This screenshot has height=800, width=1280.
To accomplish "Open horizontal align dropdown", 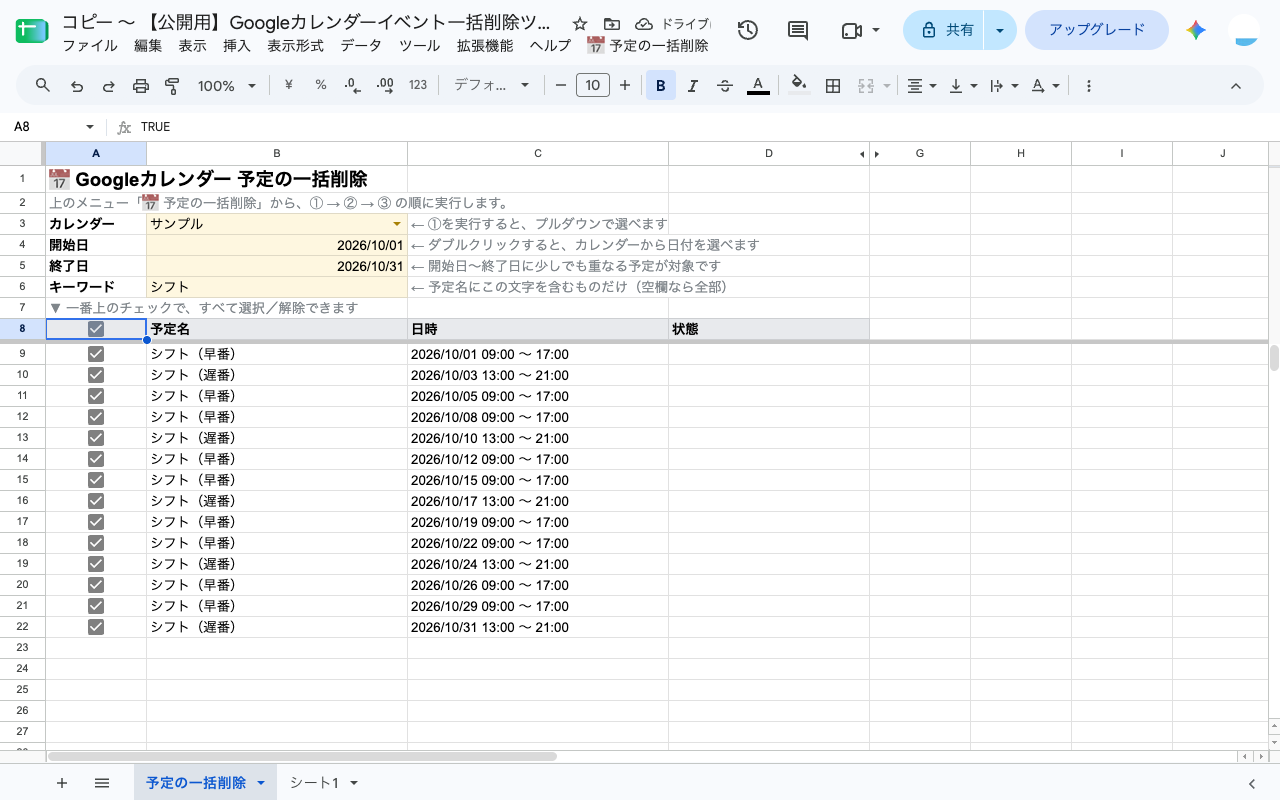I will pos(921,86).
